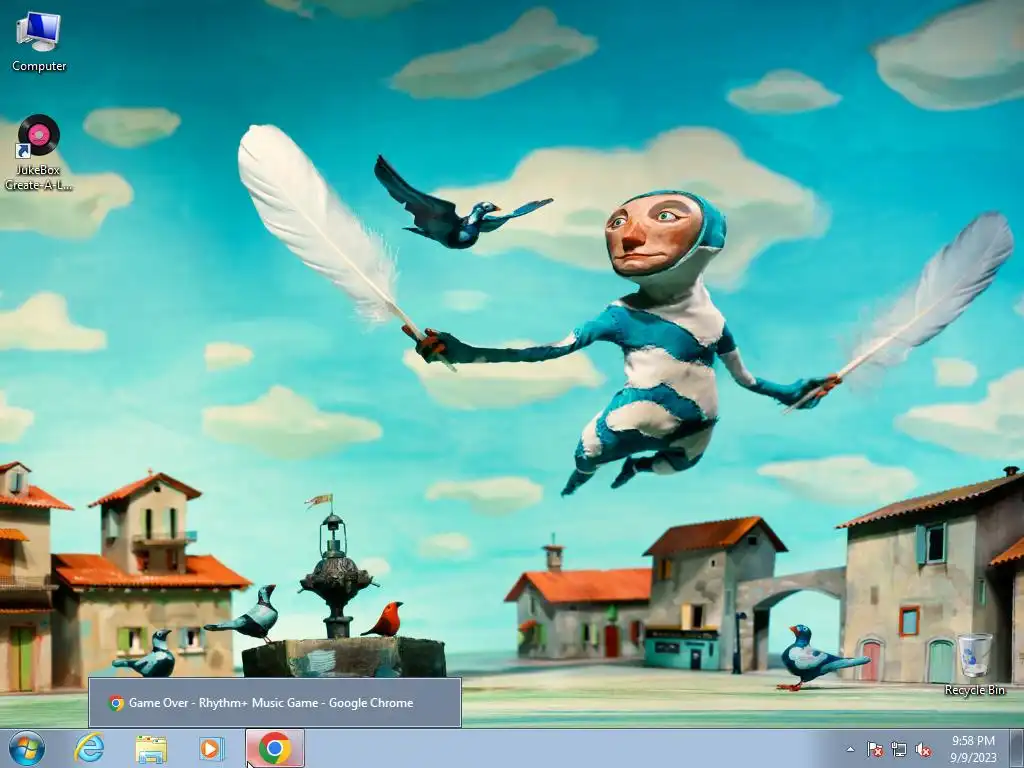Open the Windows Start menu orb

click(x=26, y=748)
